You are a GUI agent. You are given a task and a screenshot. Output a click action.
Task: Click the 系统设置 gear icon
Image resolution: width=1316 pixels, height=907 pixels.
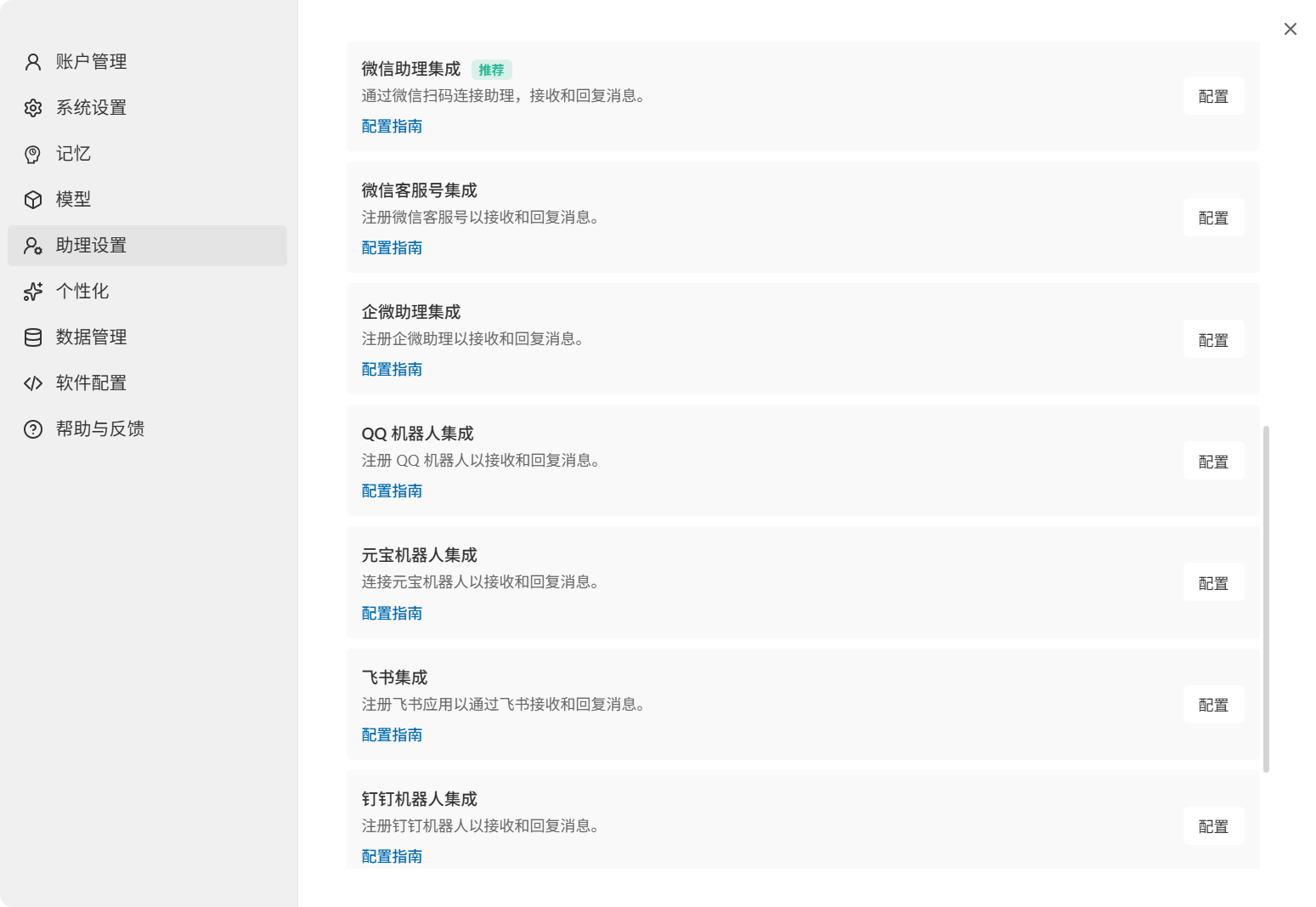(x=33, y=108)
